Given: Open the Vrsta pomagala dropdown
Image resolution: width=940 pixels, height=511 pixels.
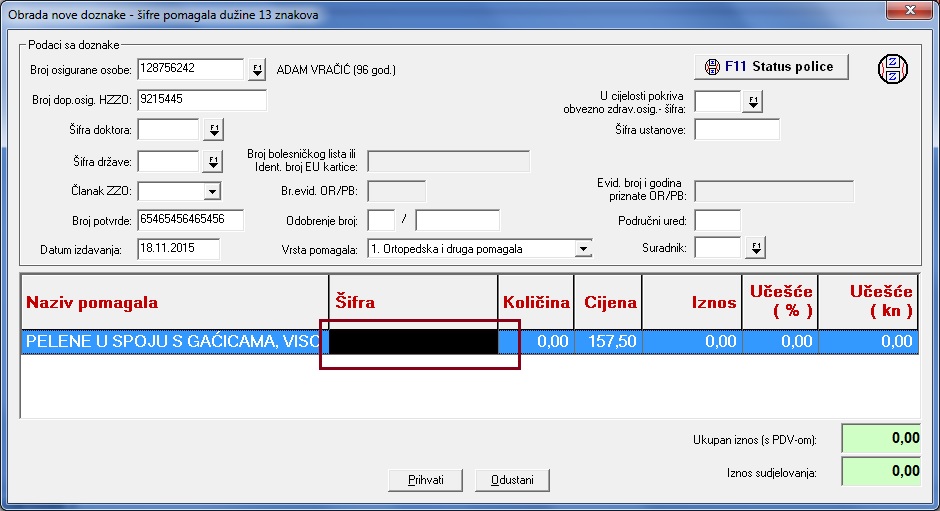Looking at the screenshot, I should click(x=583, y=249).
